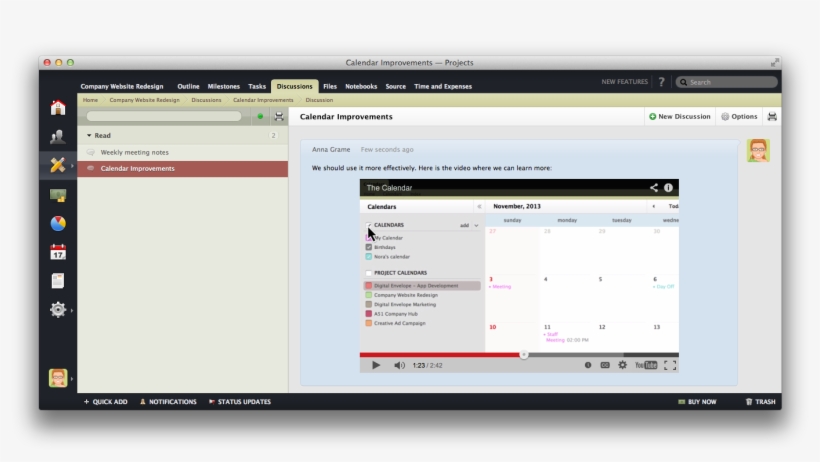Image resolution: width=820 pixels, height=462 pixels.
Task: Toggle the PROJECT CALENDARS checkbox
Action: point(369,273)
